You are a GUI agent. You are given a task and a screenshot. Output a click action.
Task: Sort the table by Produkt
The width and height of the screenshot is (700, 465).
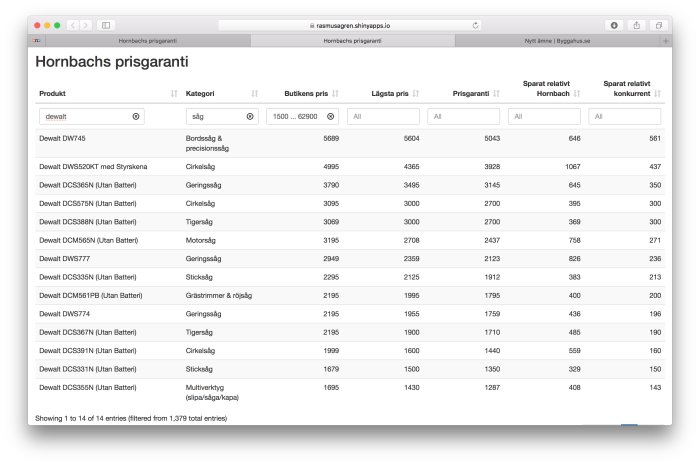click(x=174, y=93)
